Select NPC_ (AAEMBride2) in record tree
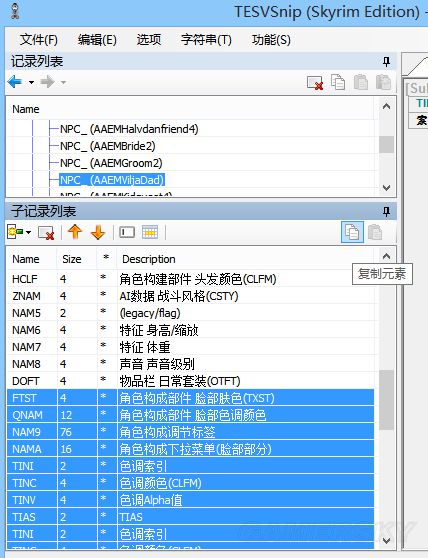The height and width of the screenshot is (558, 428). tap(108, 146)
